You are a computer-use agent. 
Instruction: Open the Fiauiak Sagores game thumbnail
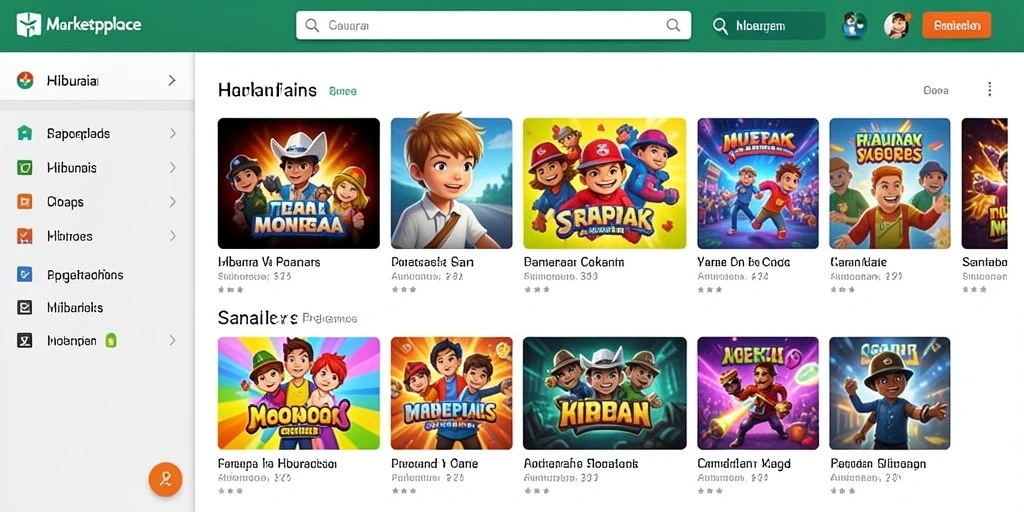tap(889, 184)
